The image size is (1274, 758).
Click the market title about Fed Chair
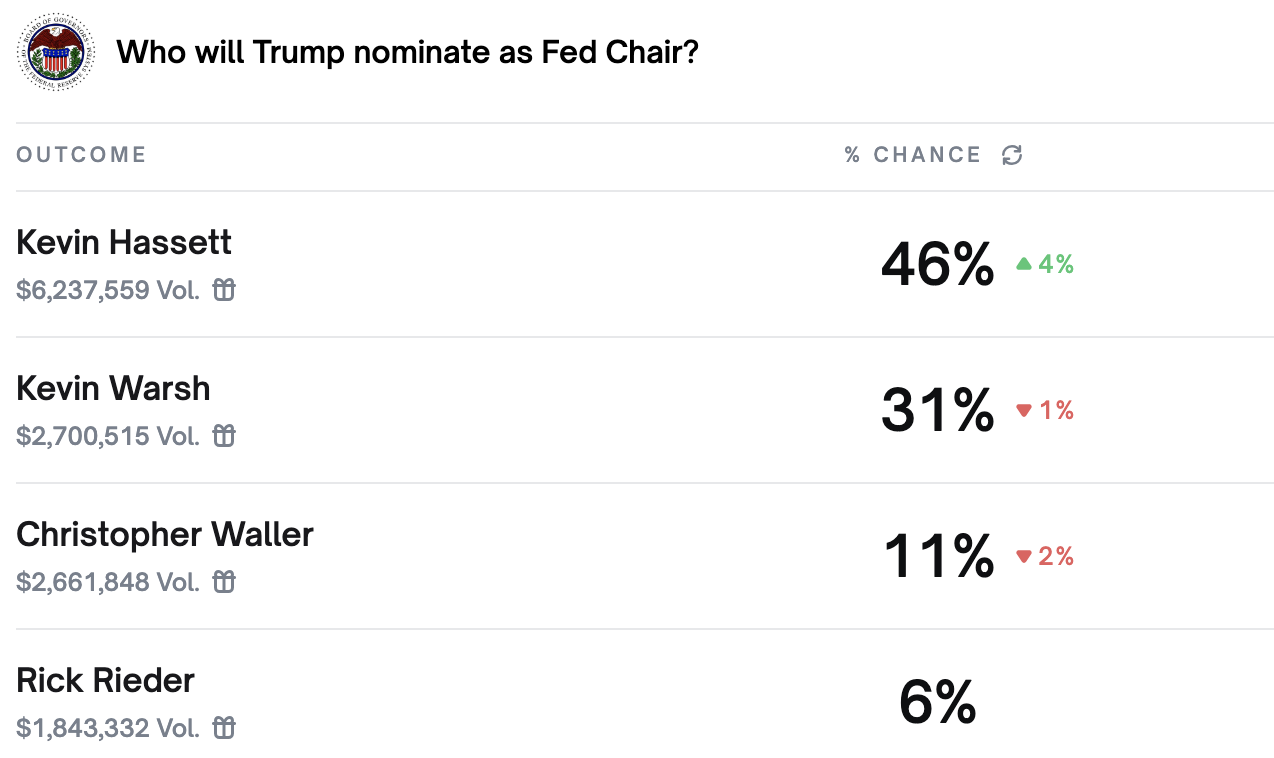407,52
